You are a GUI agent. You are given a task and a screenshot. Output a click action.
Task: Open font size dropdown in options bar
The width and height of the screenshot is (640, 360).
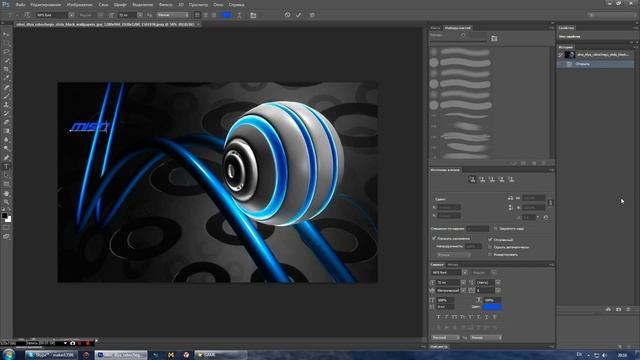tap(140, 15)
